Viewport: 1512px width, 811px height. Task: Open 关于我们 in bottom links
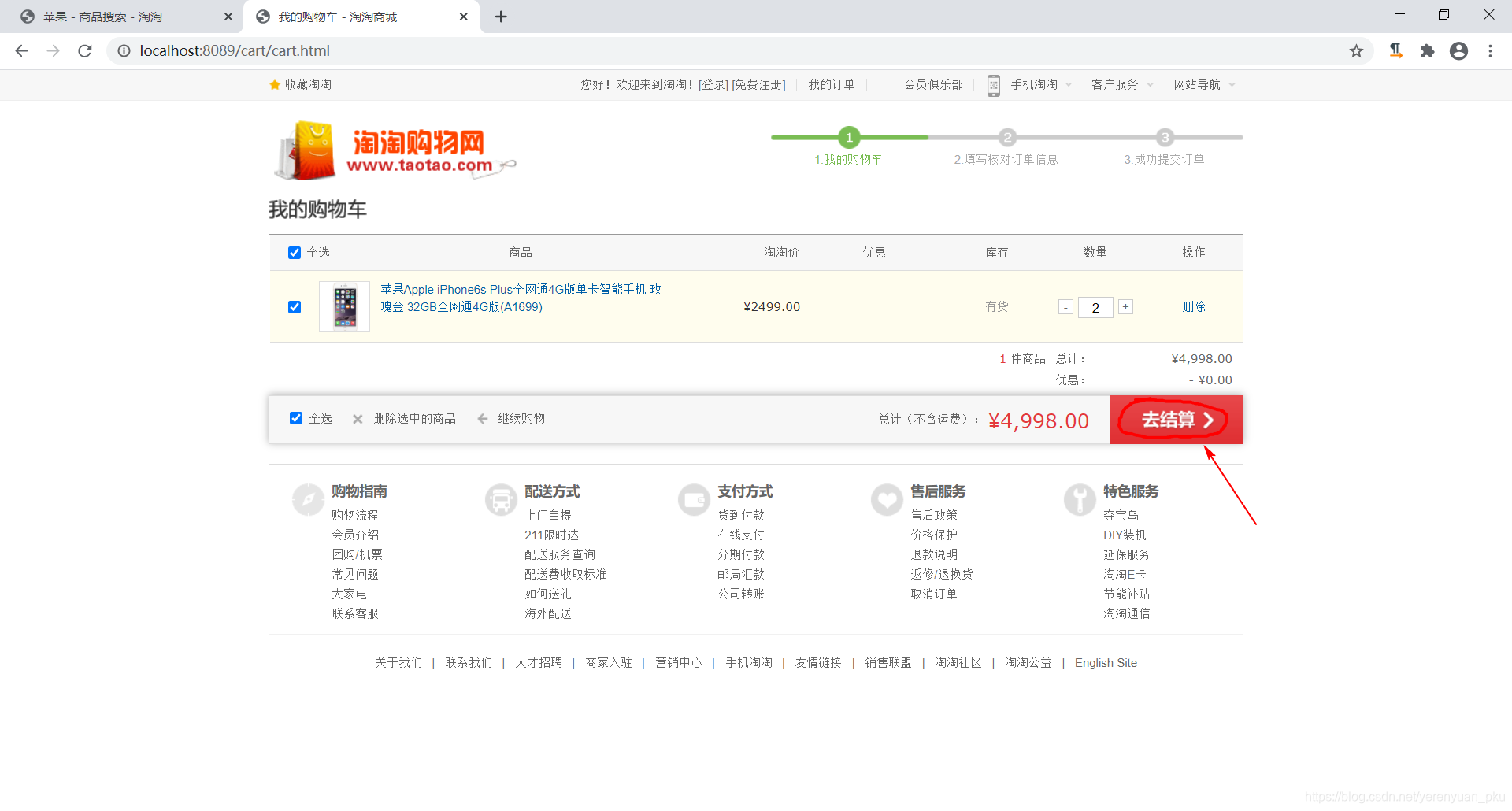[x=398, y=663]
